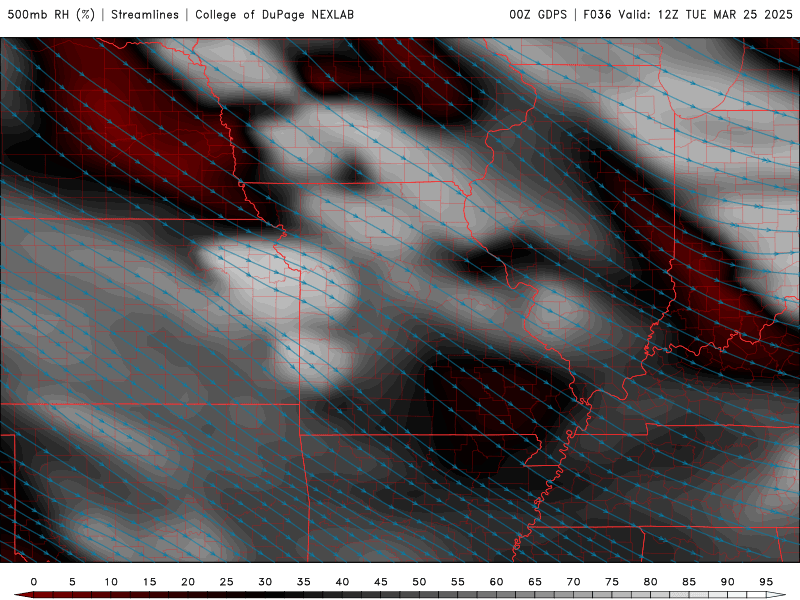800x600 pixels.
Task: Click the color bar label '55'
Action: 458,582
